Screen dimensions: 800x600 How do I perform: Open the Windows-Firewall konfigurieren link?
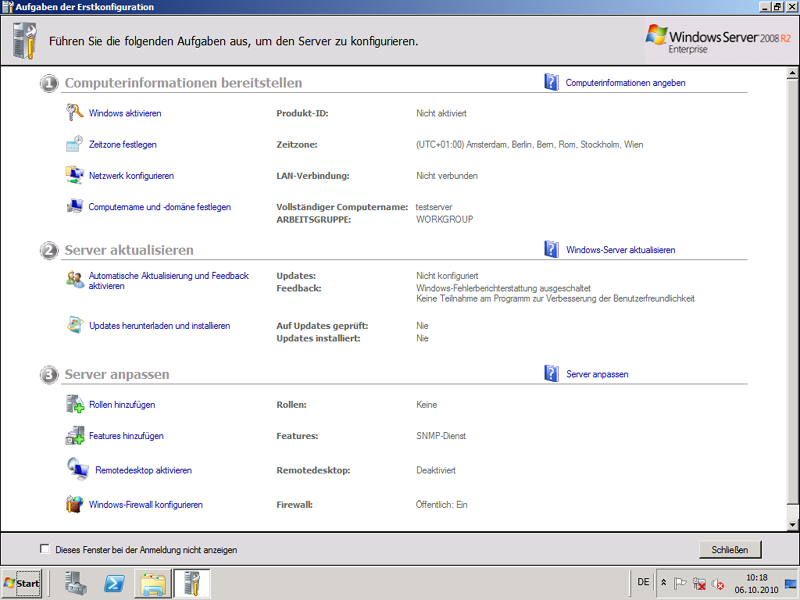(x=146, y=505)
